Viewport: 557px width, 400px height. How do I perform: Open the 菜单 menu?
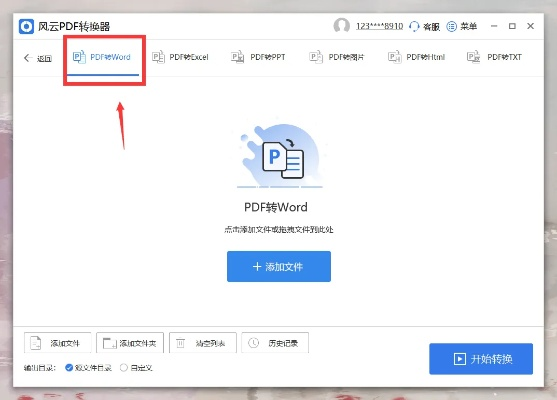tap(461, 26)
